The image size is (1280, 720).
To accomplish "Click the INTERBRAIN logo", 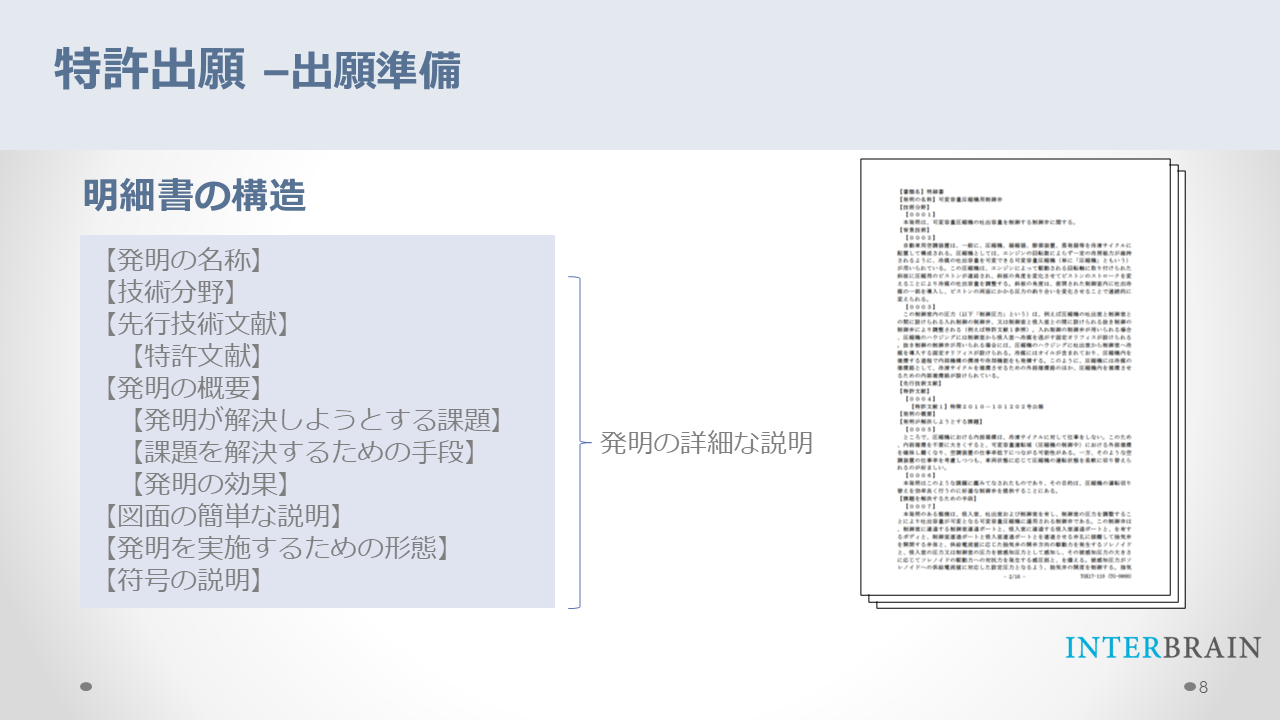I will (x=1162, y=647).
